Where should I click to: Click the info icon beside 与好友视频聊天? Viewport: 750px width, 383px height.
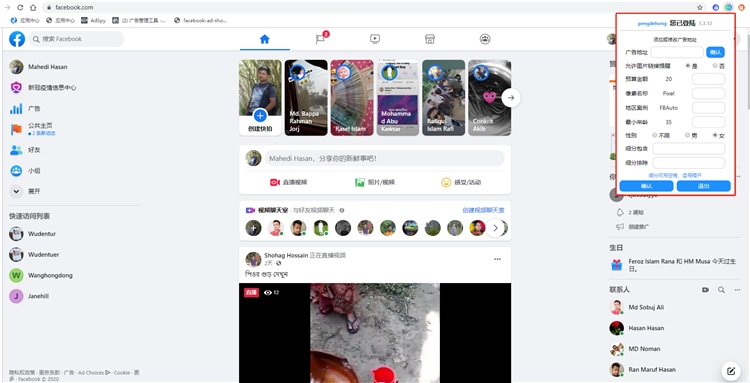(342, 210)
